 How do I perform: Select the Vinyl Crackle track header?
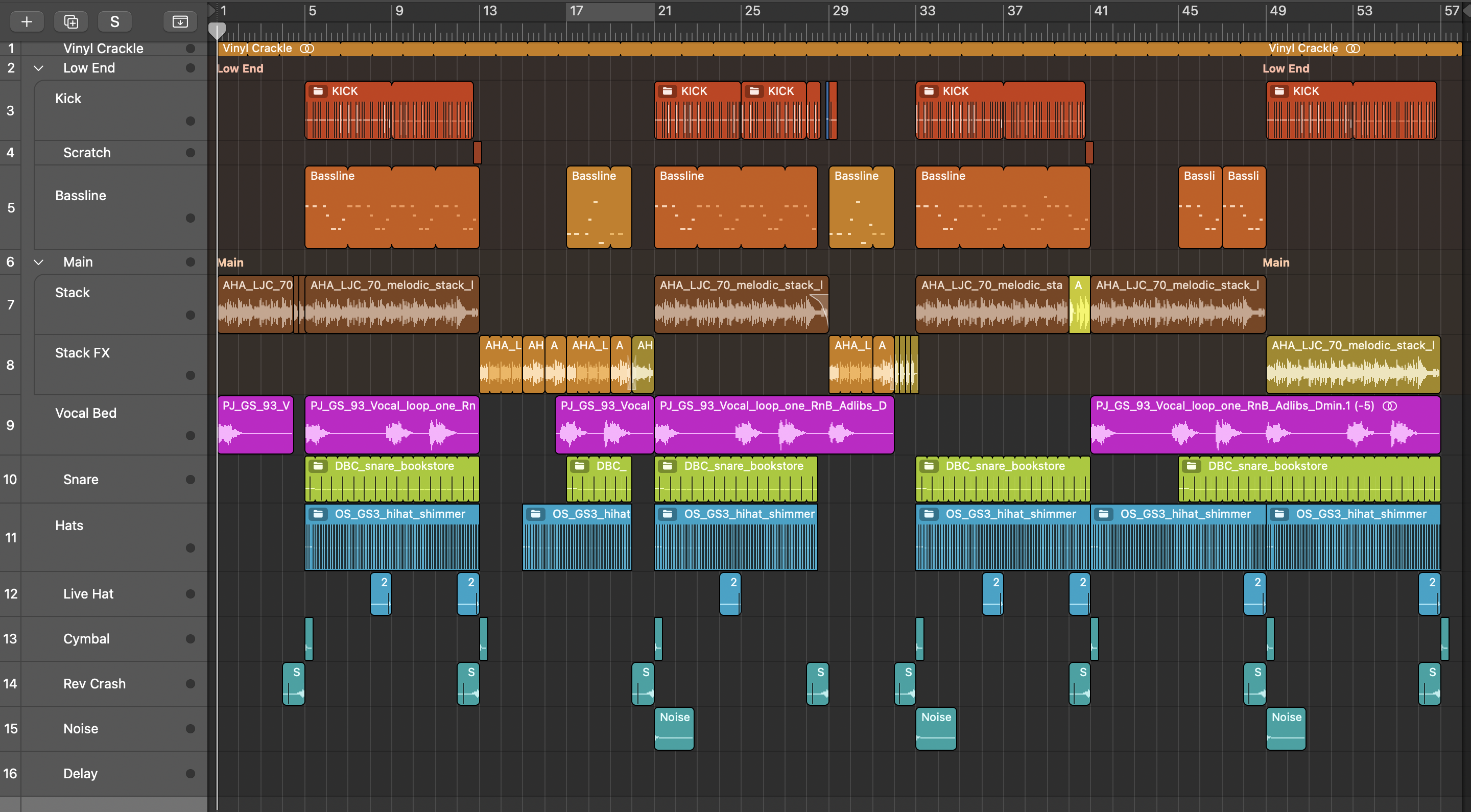(x=103, y=49)
